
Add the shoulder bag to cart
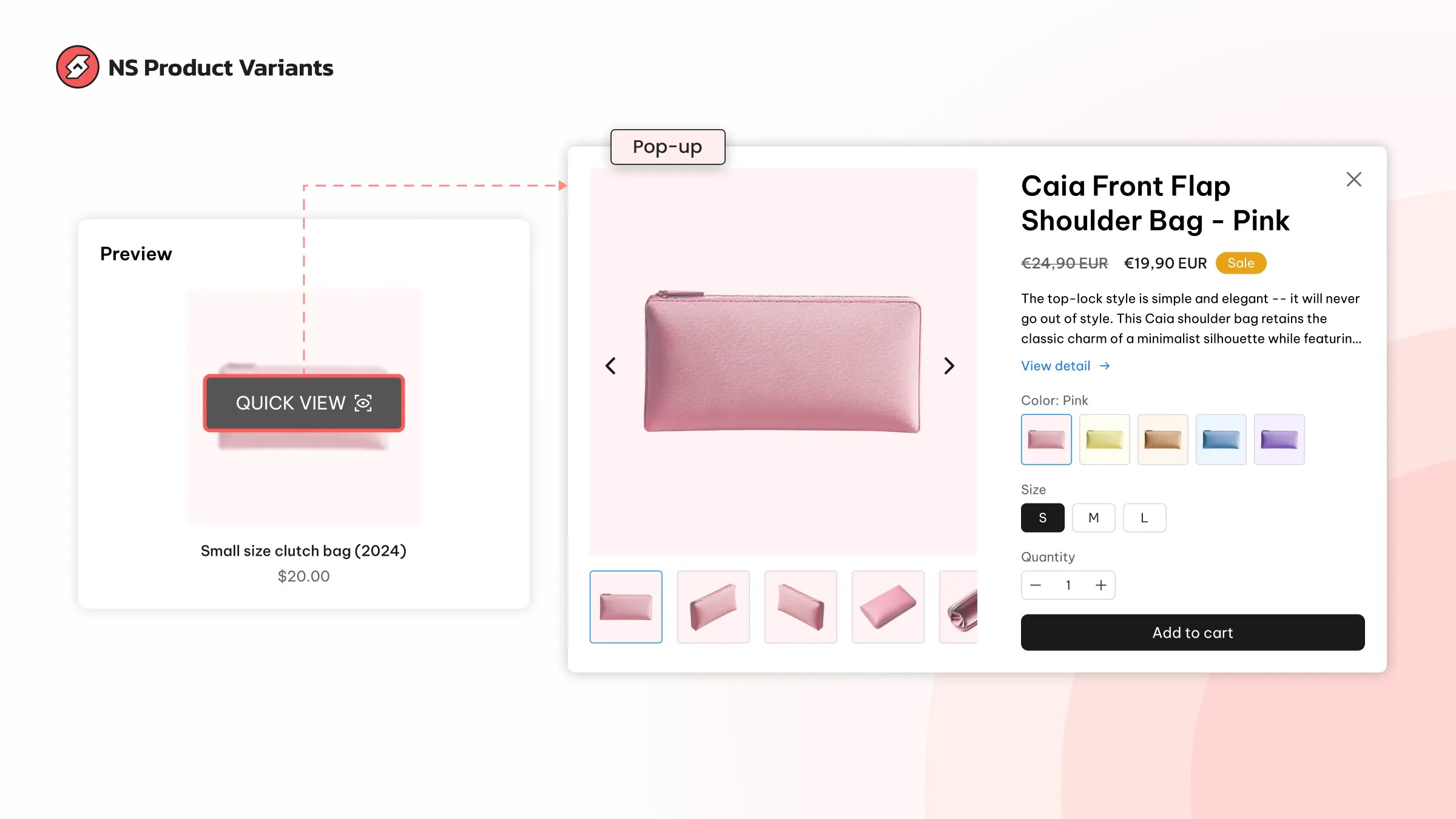click(1193, 632)
